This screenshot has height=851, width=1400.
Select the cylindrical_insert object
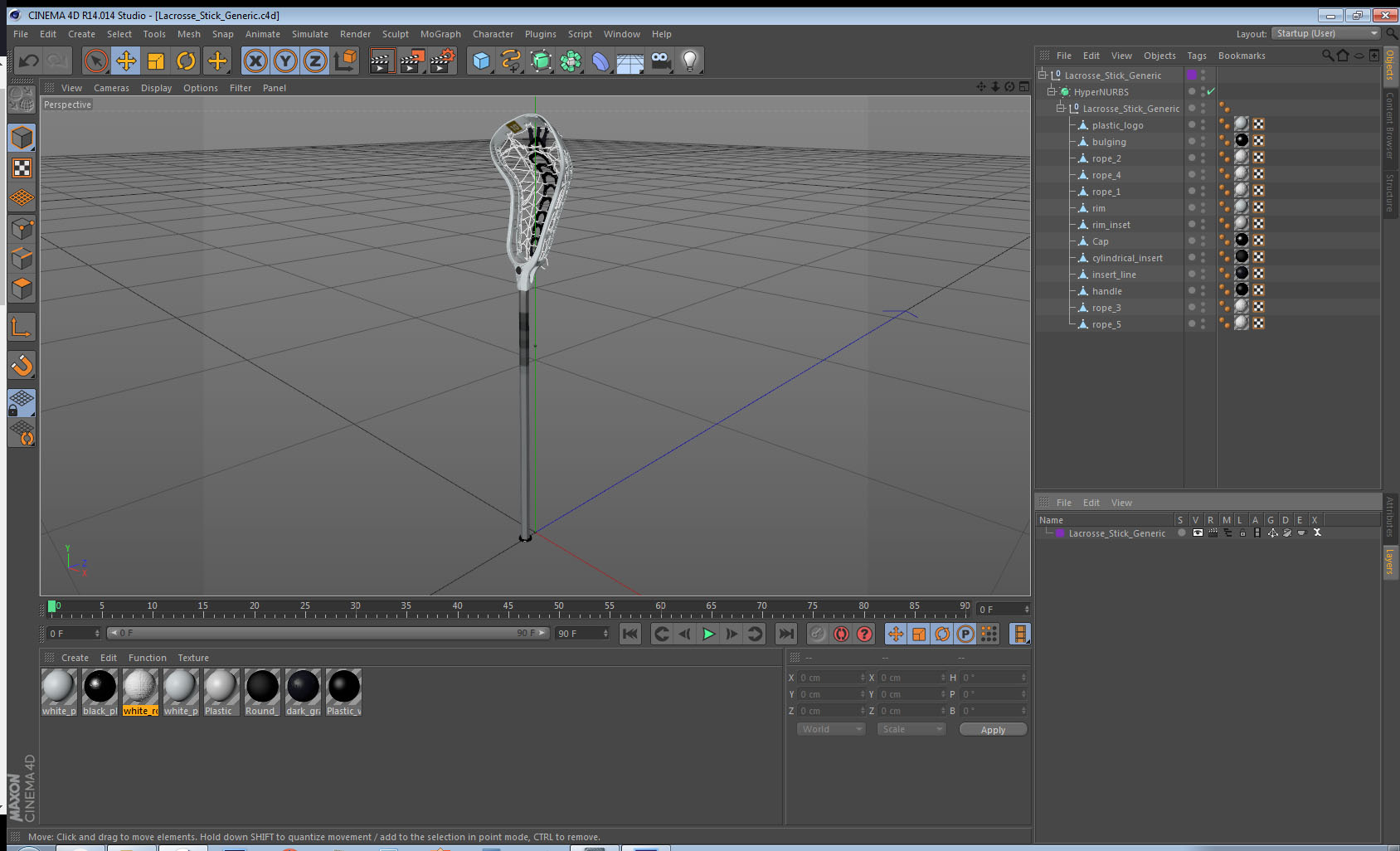point(1127,258)
